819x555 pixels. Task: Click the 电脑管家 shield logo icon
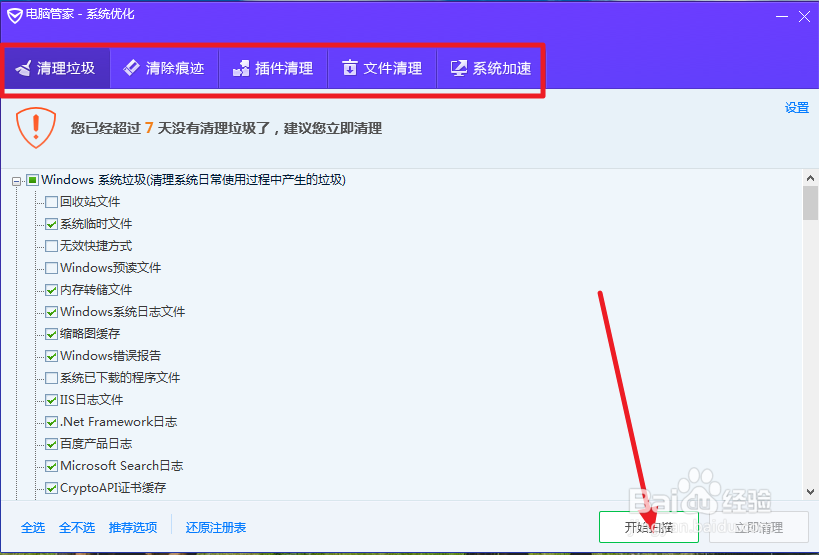point(15,16)
